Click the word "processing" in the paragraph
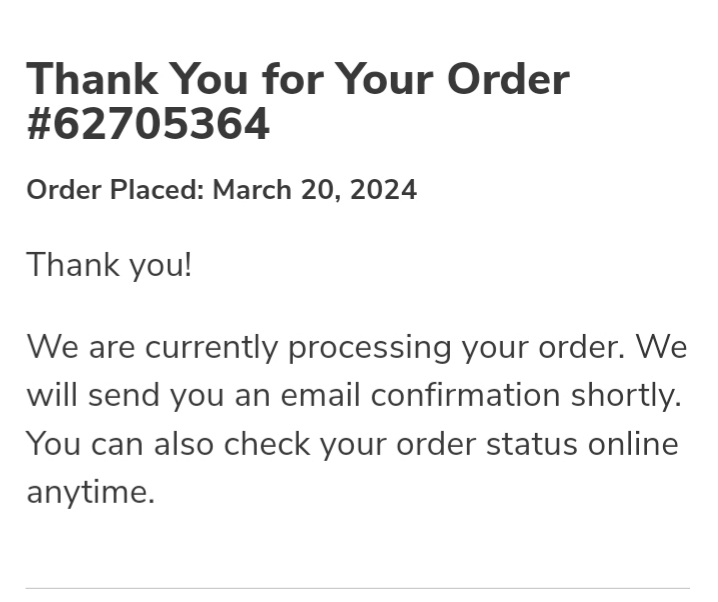 (370, 348)
